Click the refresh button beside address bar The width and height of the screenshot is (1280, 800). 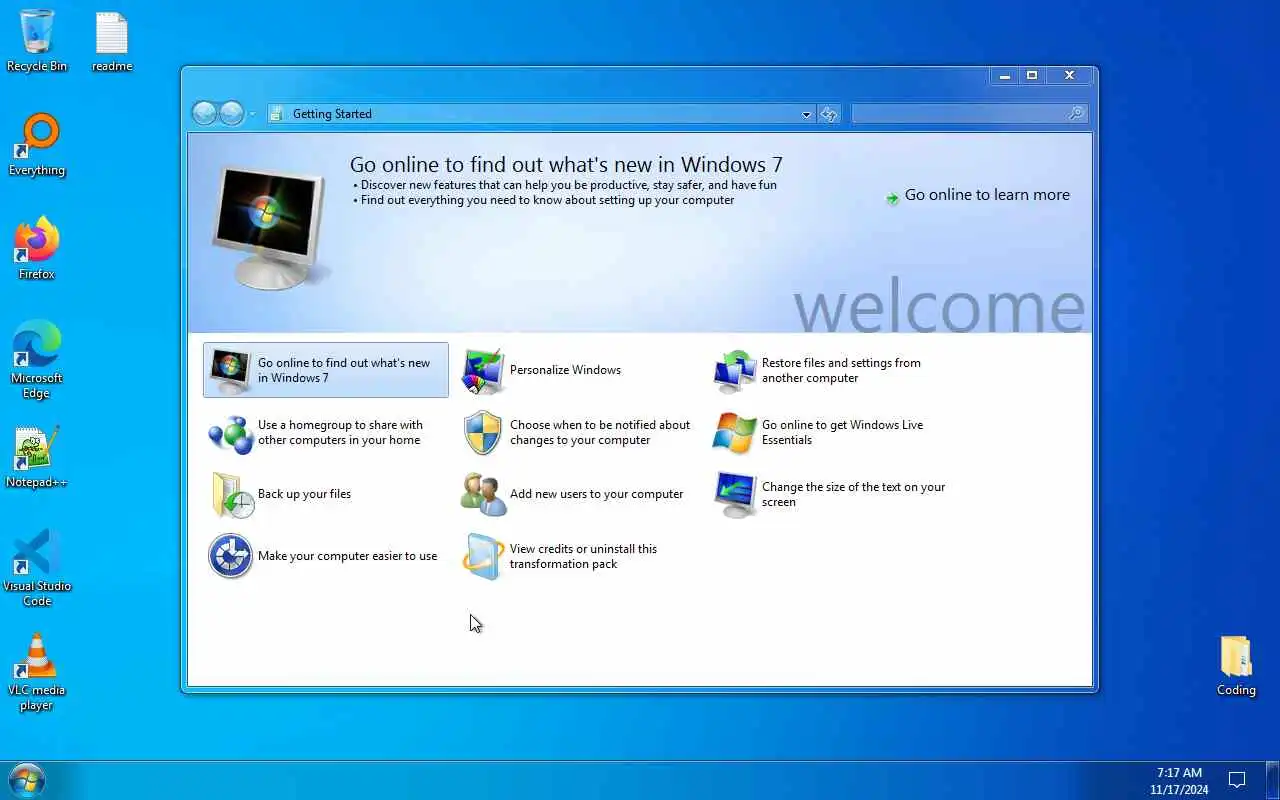point(828,114)
